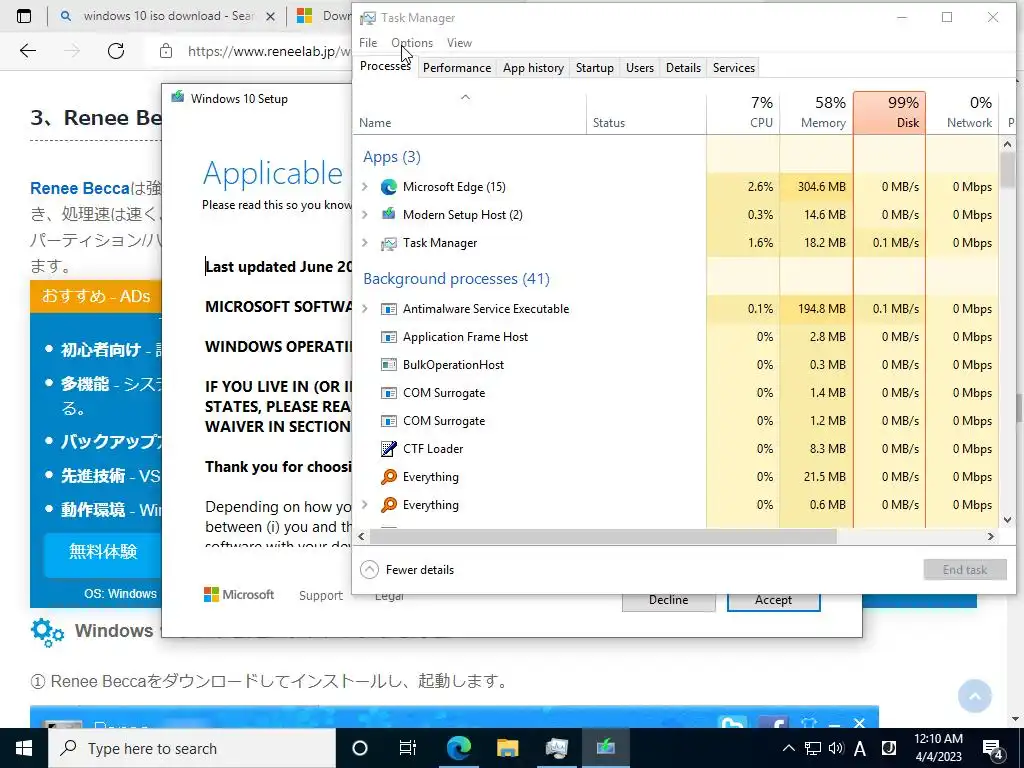
Task: Expand Task Manager process row
Action: [365, 243]
